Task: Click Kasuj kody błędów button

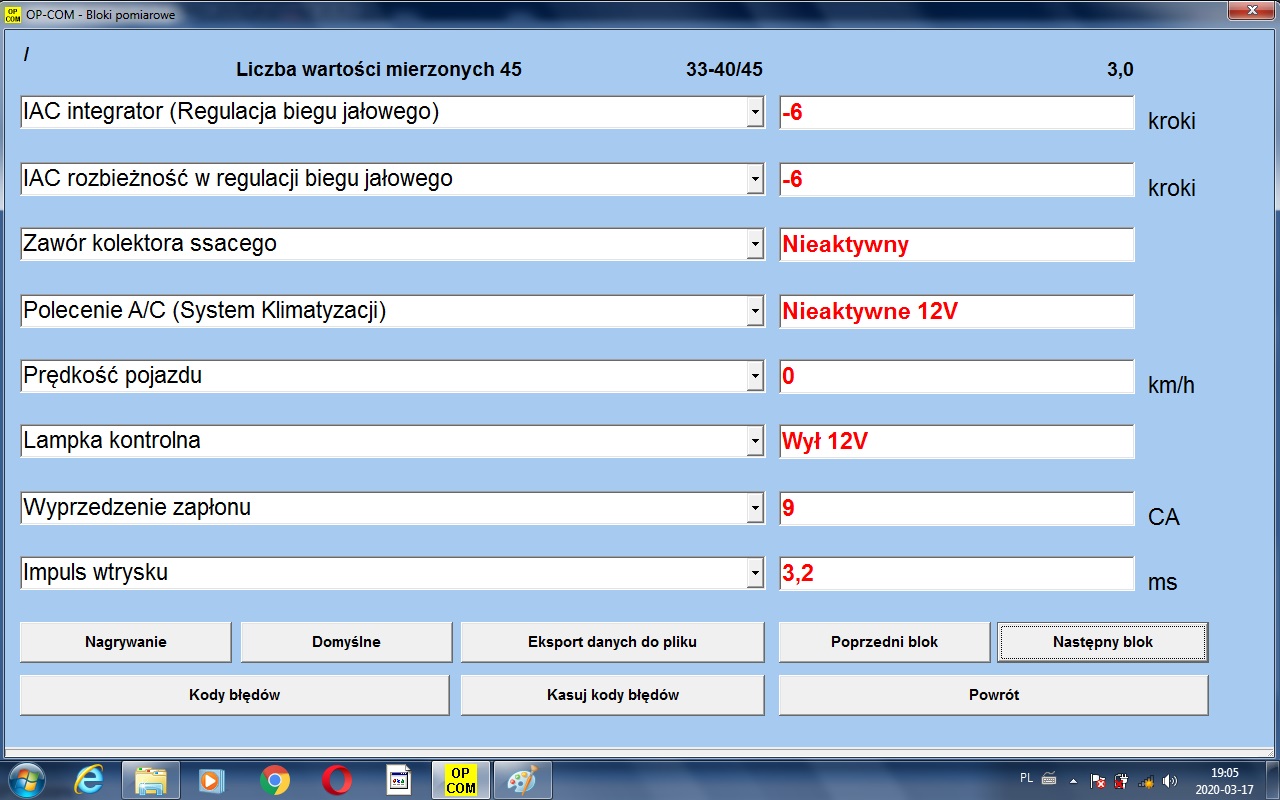Action: pos(612,695)
